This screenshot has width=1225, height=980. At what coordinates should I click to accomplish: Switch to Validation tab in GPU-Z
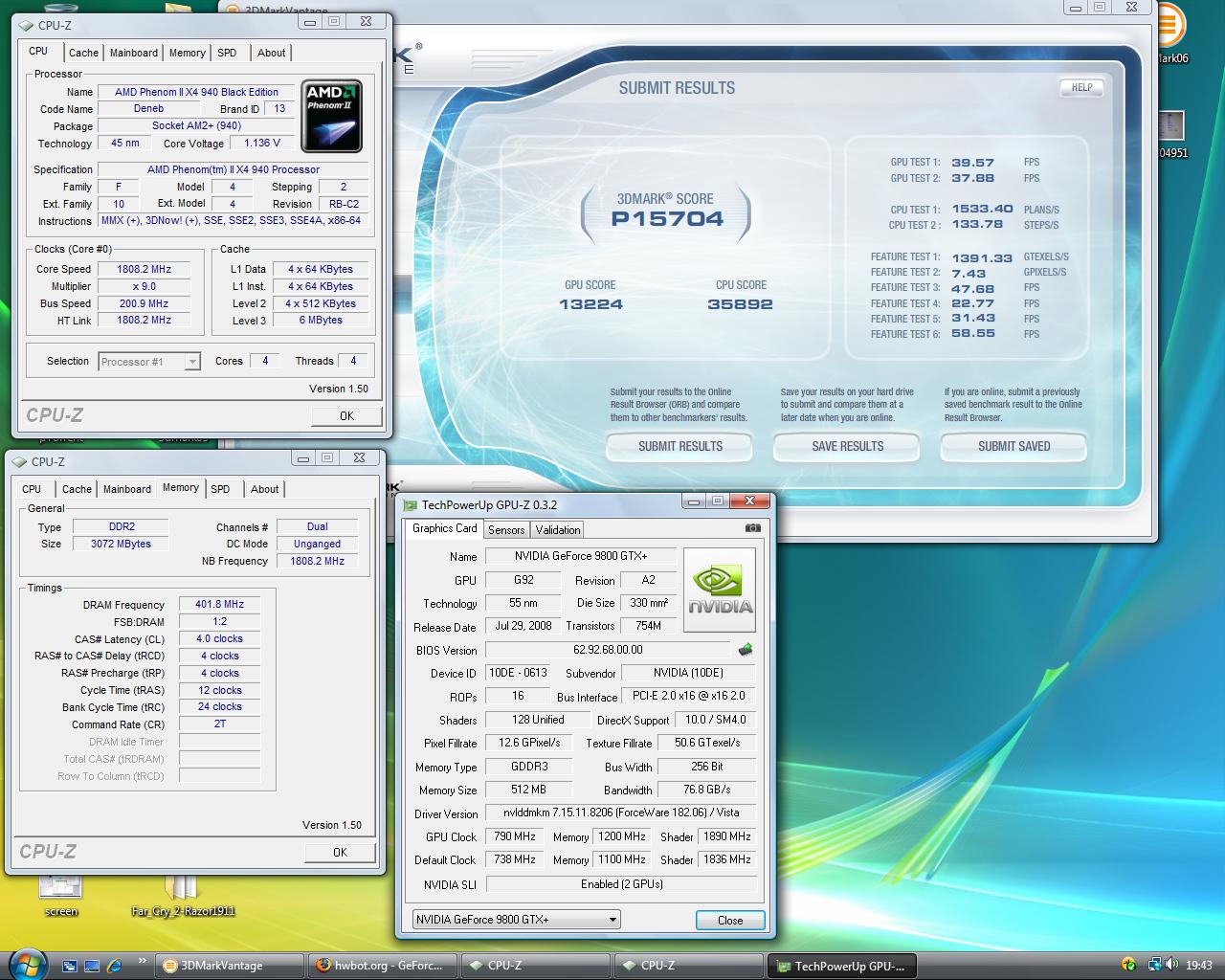[x=558, y=530]
